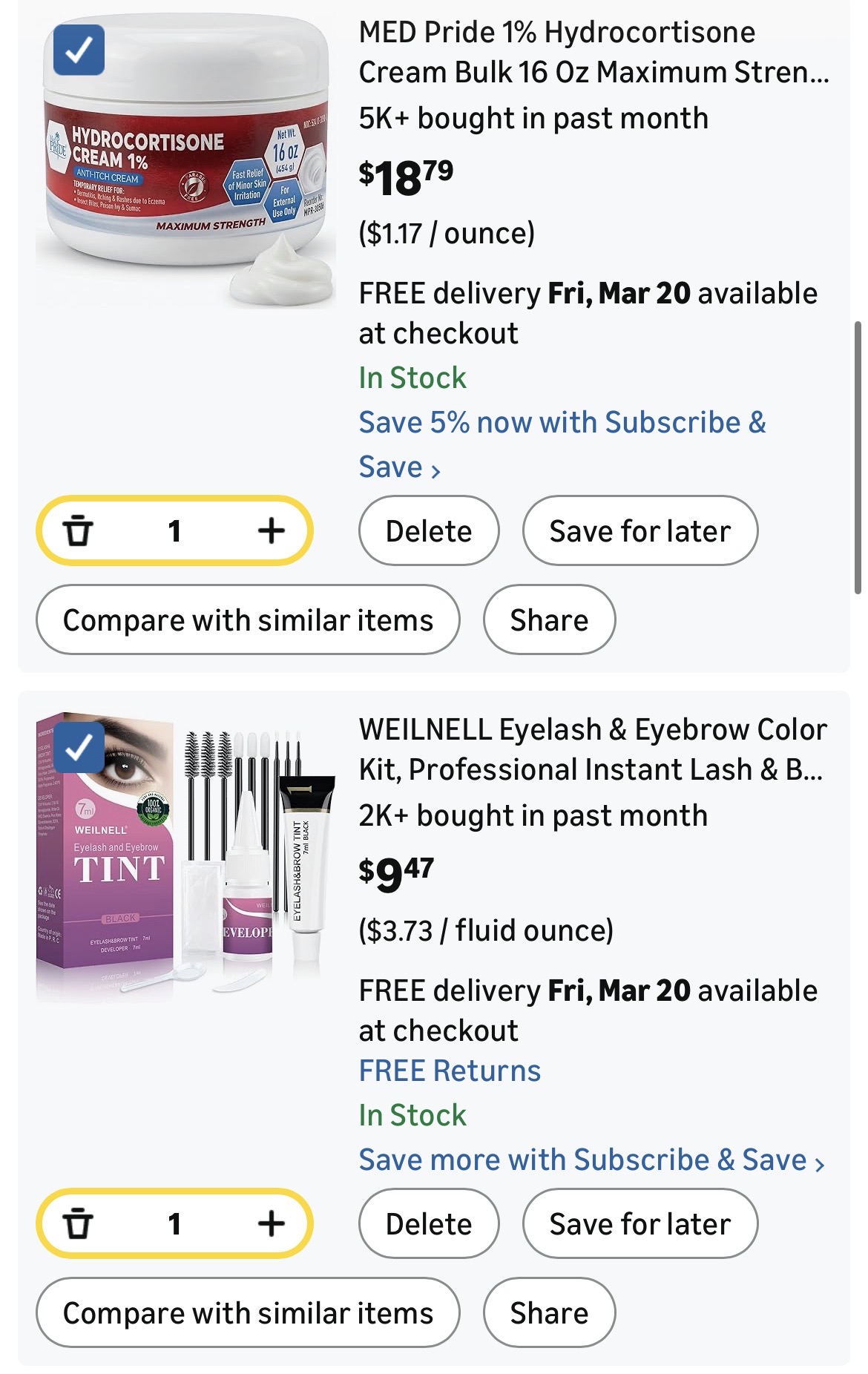
Task: Increase Hydrocortisone cream quantity with plus
Action: (271, 530)
